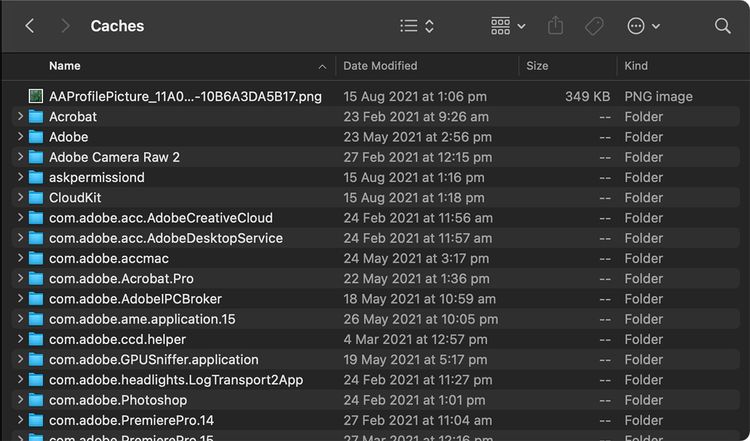Open the group-by options dropdown

(508, 26)
